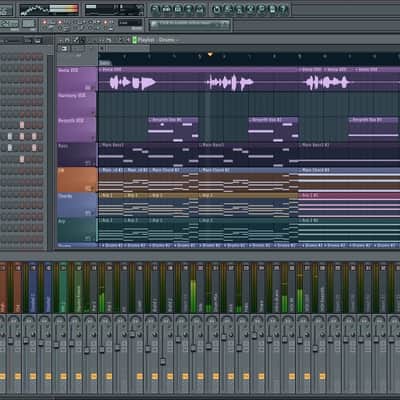The image size is (400, 400).
Task: Click the help question-mark toolbar icon
Action: click(x=284, y=9)
